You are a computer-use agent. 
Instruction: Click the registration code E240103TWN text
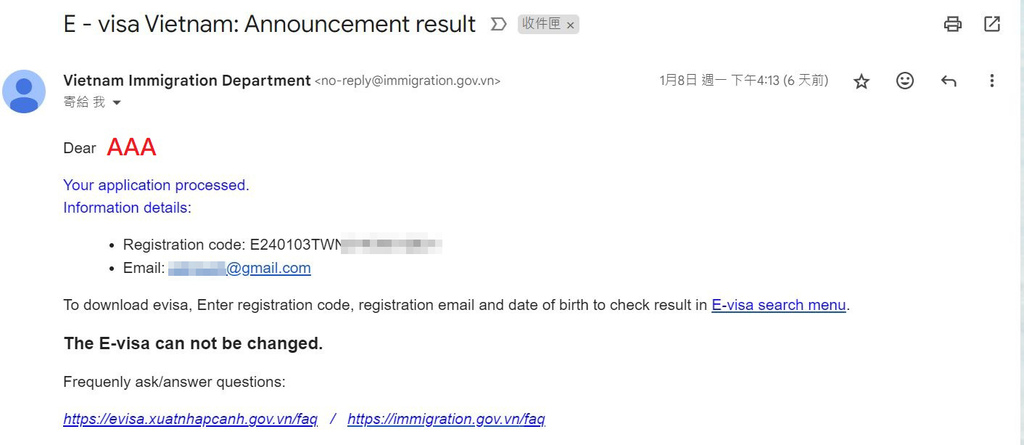[295, 244]
